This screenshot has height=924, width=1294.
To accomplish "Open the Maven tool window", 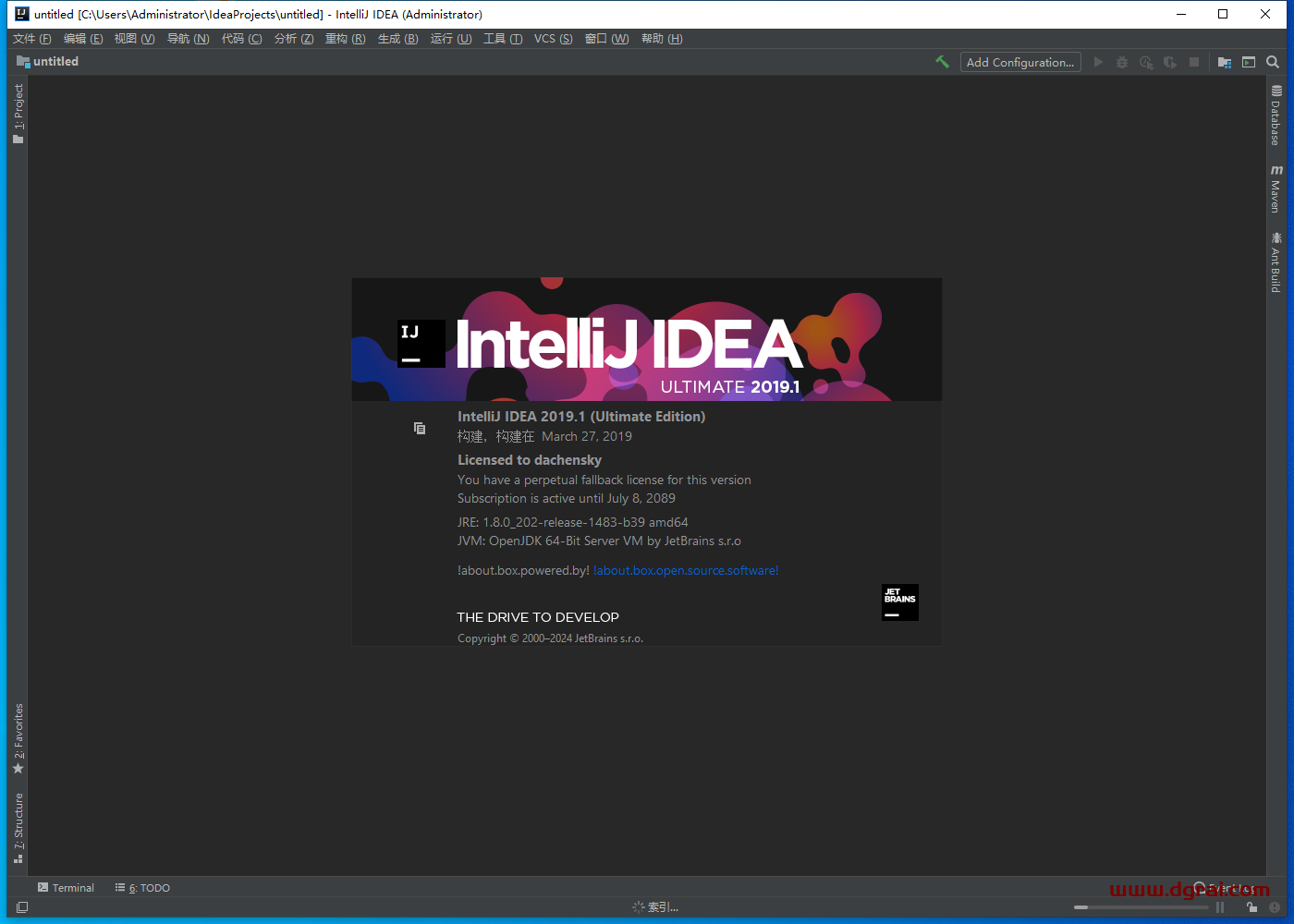I will pyautogui.click(x=1276, y=189).
